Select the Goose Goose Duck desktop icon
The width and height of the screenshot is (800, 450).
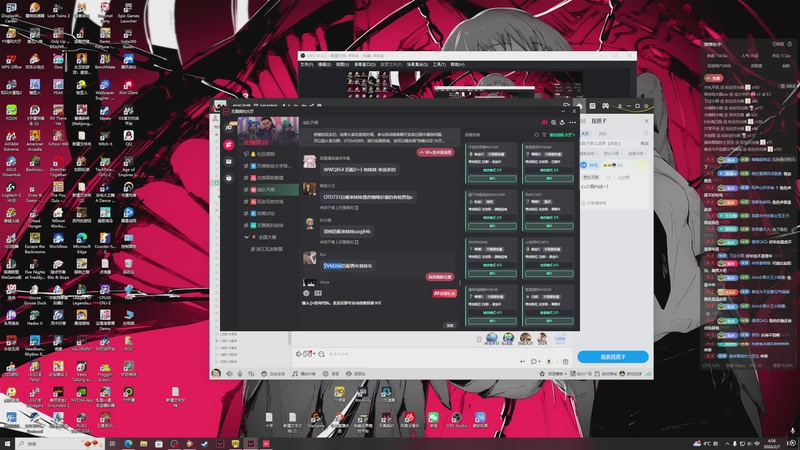[35, 294]
